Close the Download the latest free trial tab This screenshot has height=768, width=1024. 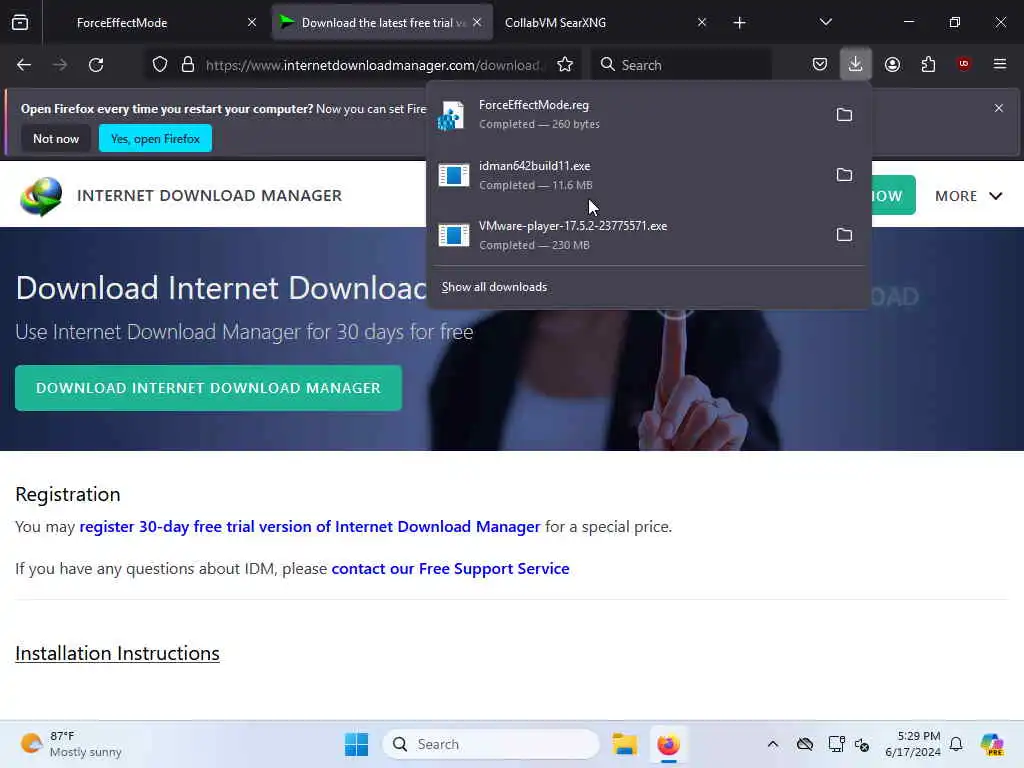[477, 23]
